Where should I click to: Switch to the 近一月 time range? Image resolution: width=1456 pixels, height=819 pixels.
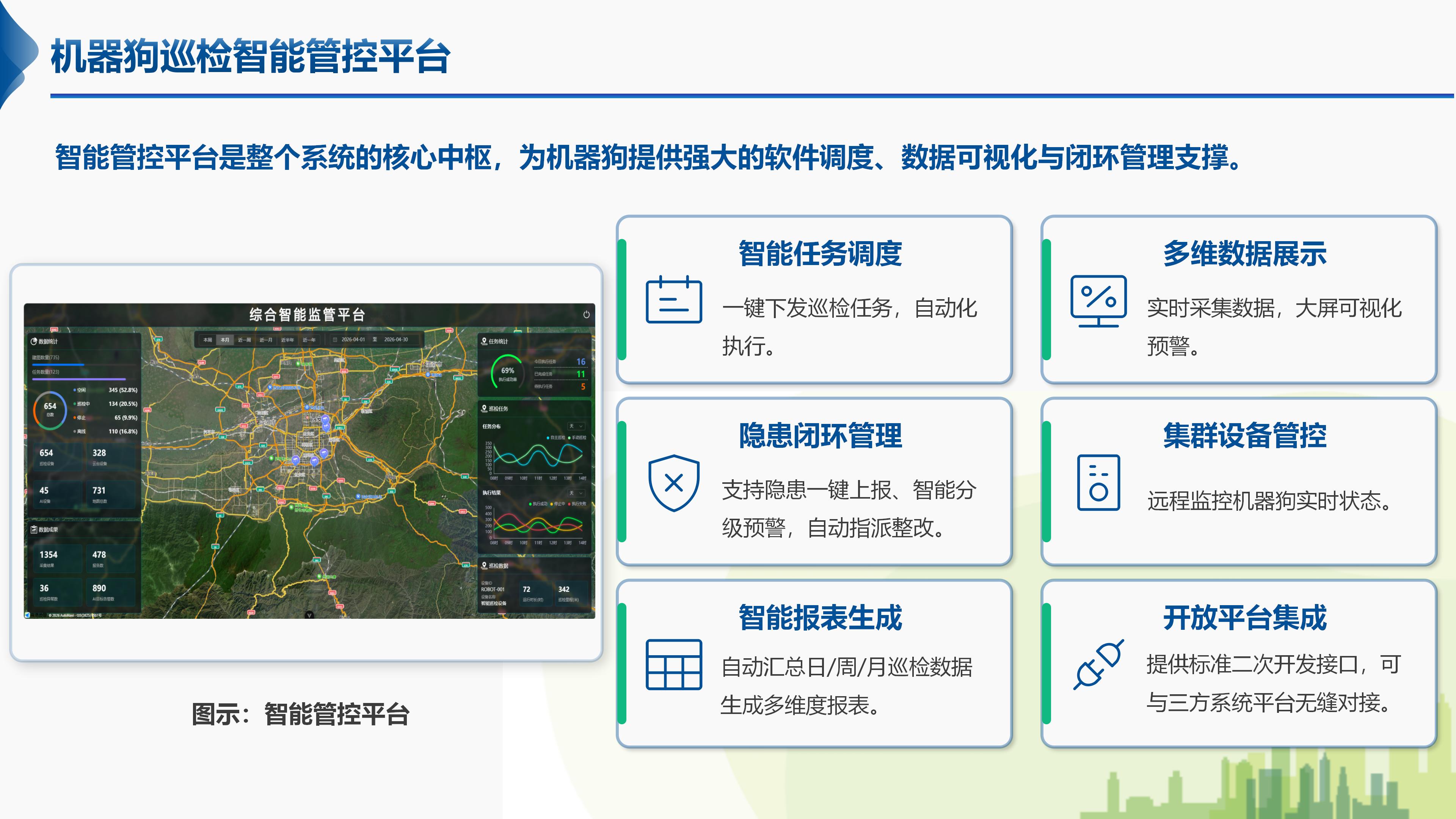[266, 340]
